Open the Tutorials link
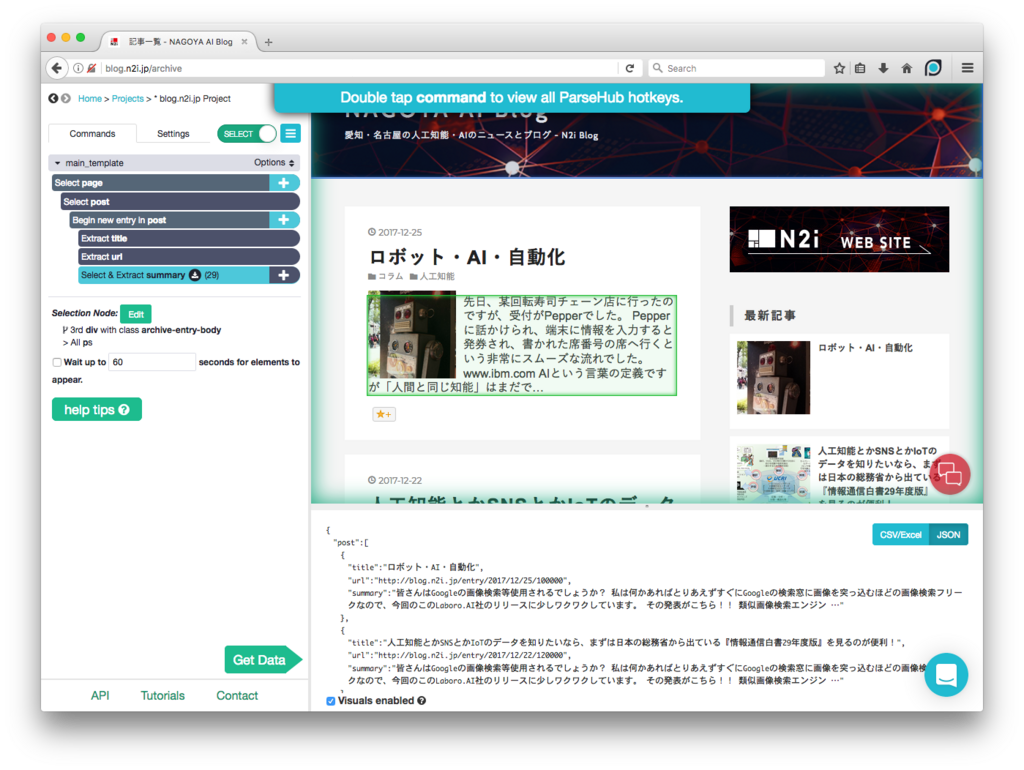Screen dimensions: 1024x770 click(163, 696)
